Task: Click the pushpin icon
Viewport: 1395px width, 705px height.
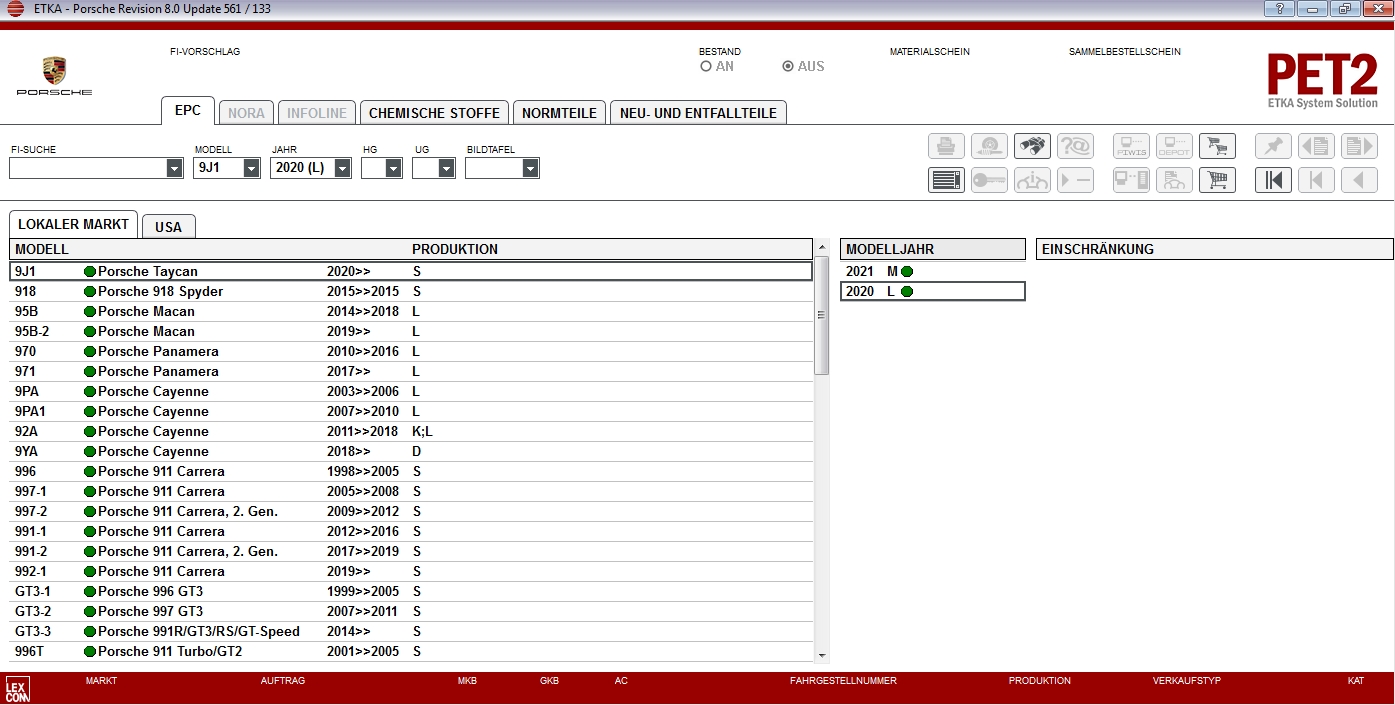Action: [x=1273, y=146]
